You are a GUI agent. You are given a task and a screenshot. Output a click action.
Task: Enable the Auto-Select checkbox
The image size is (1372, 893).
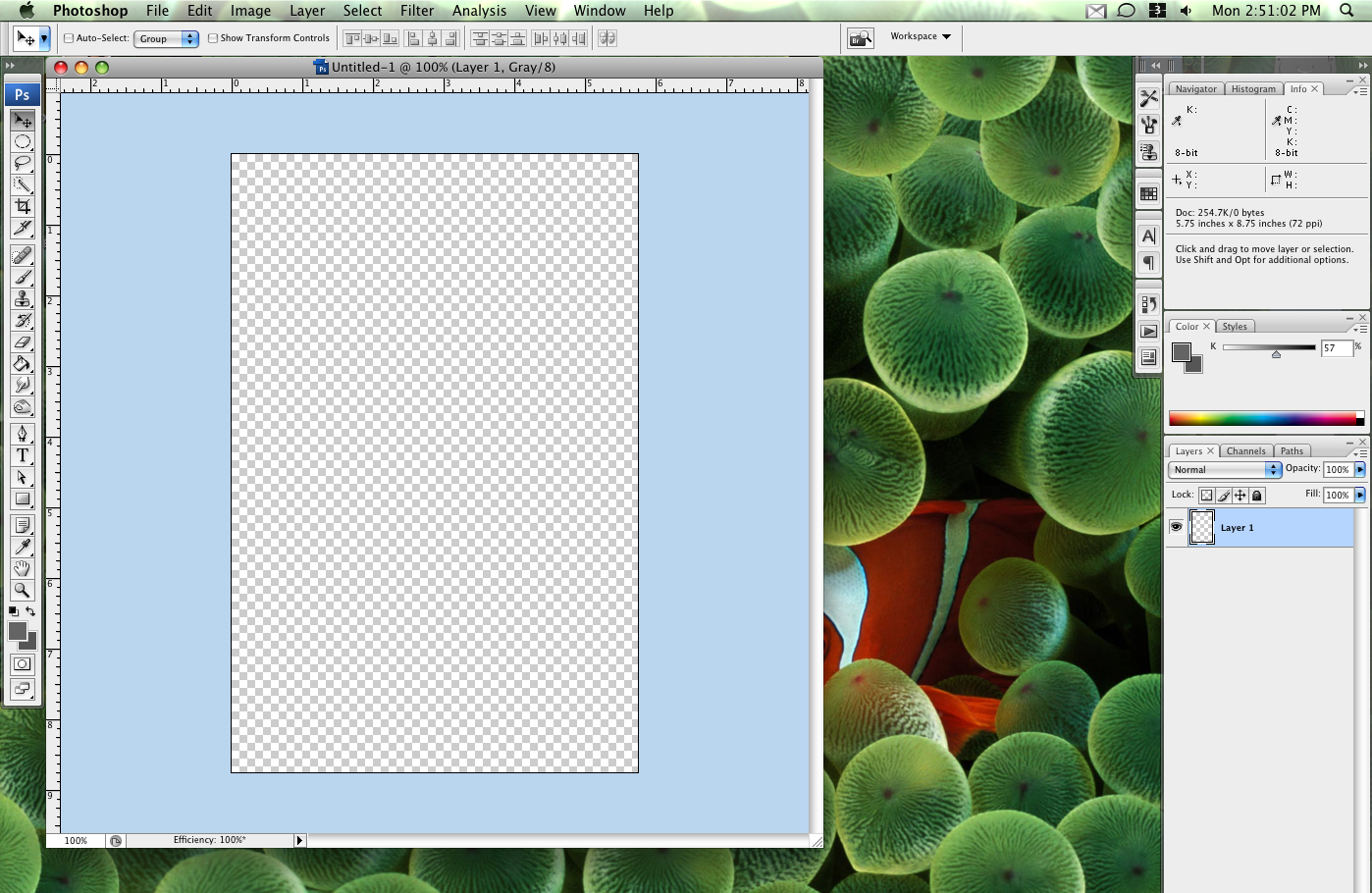tap(68, 38)
